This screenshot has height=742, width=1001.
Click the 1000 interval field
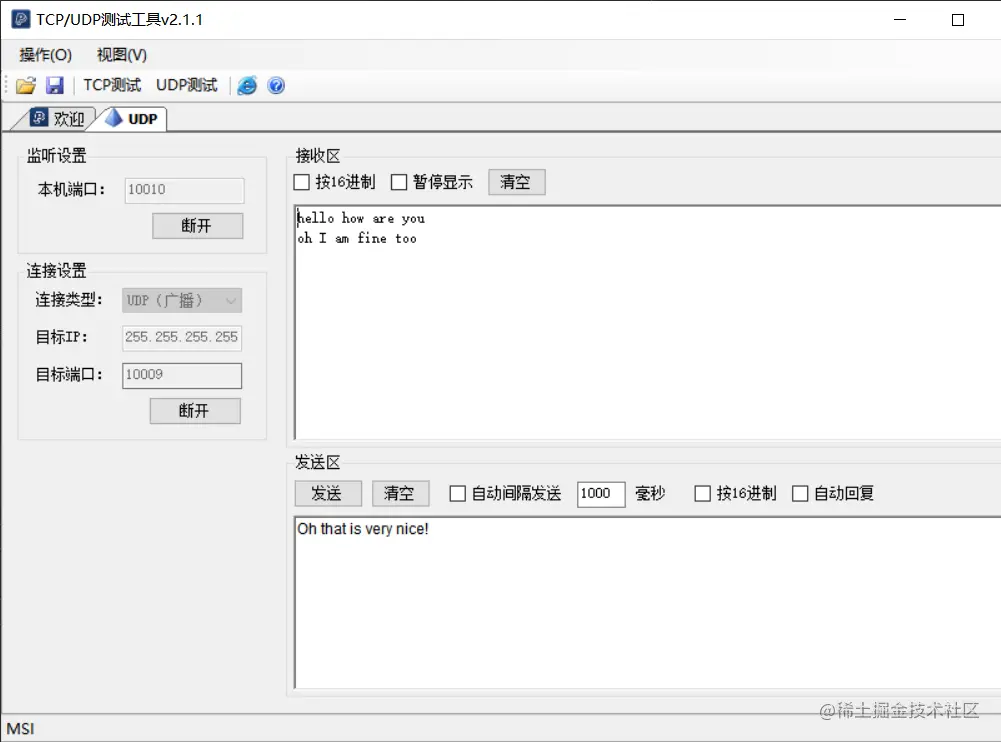click(601, 494)
